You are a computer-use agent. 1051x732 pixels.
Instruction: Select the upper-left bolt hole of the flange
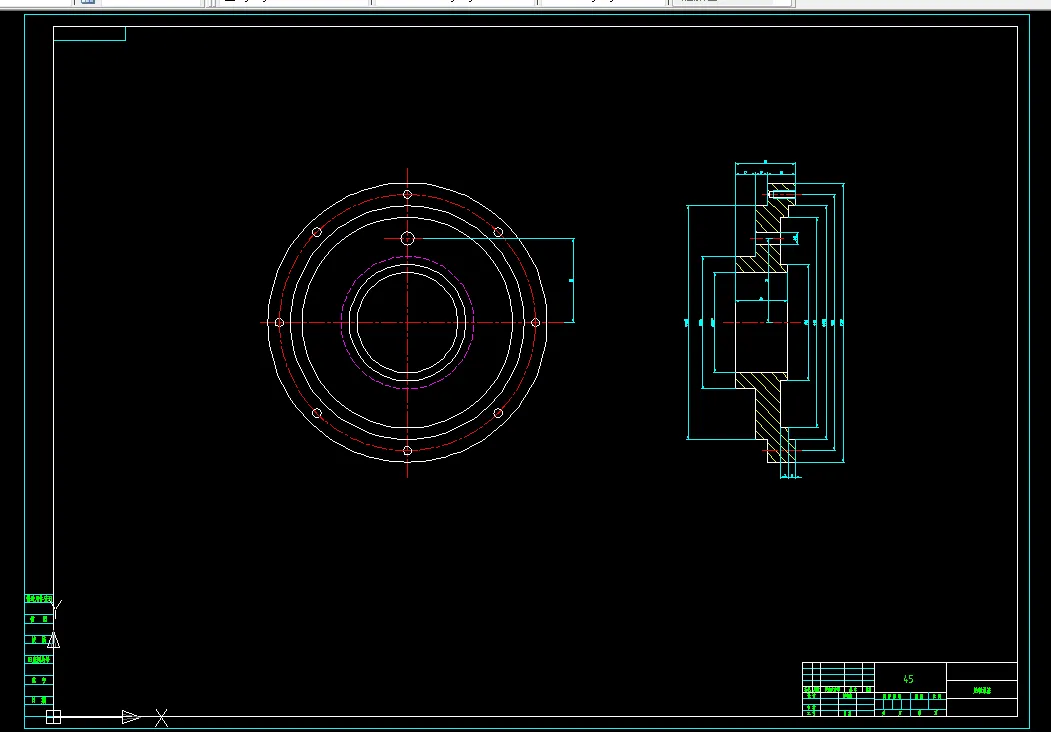[317, 232]
